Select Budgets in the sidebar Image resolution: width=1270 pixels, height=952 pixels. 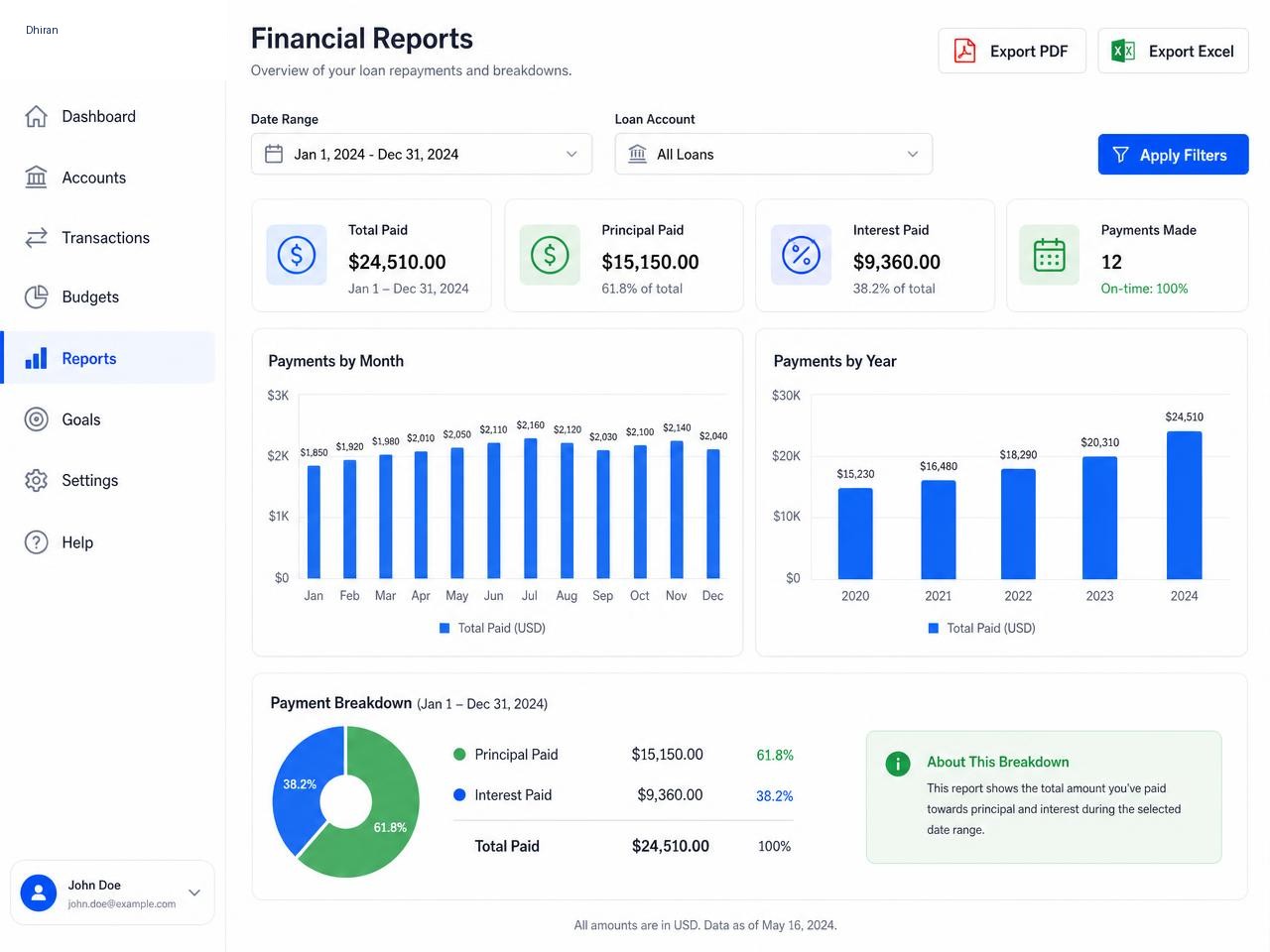tap(109, 297)
